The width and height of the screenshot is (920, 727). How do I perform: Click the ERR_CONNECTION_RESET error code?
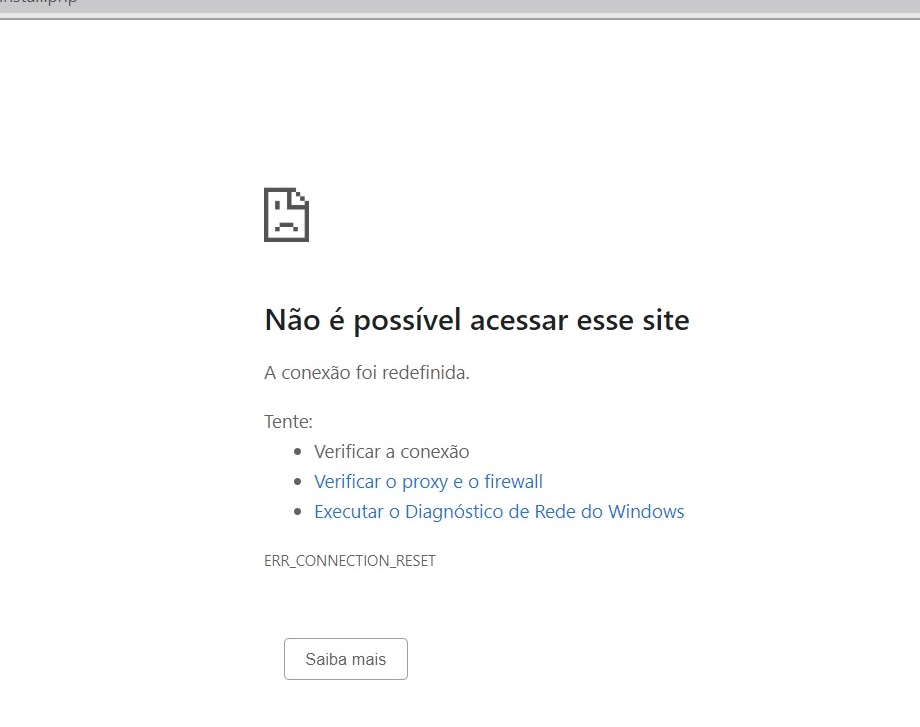pyautogui.click(x=349, y=561)
